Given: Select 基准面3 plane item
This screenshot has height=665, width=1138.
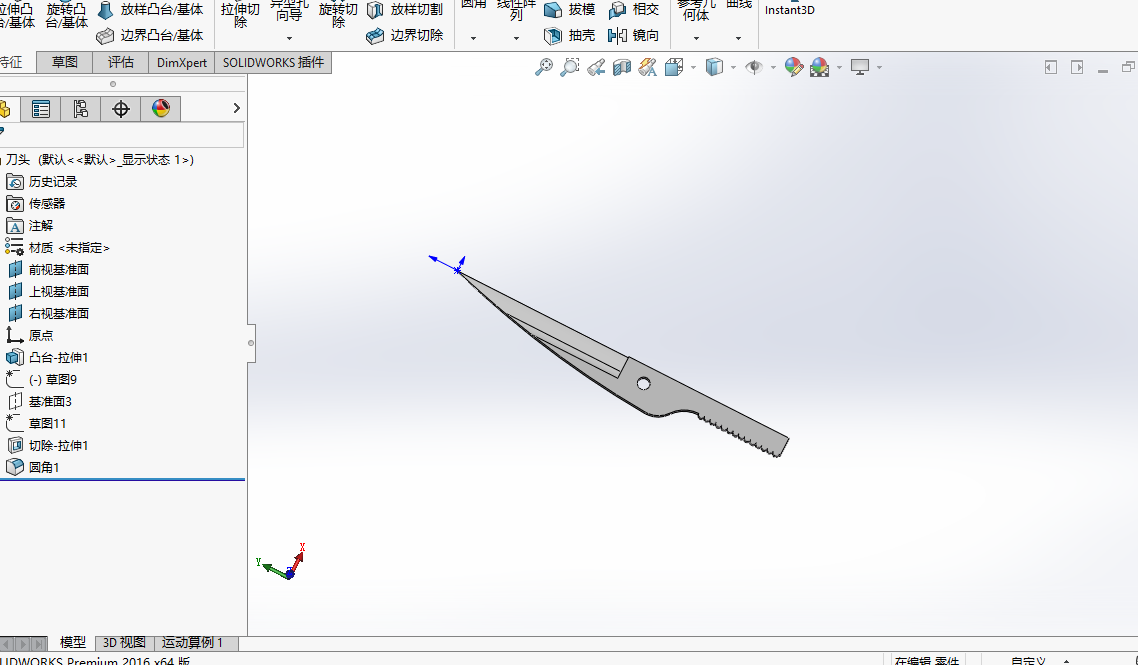Looking at the screenshot, I should coord(49,401).
